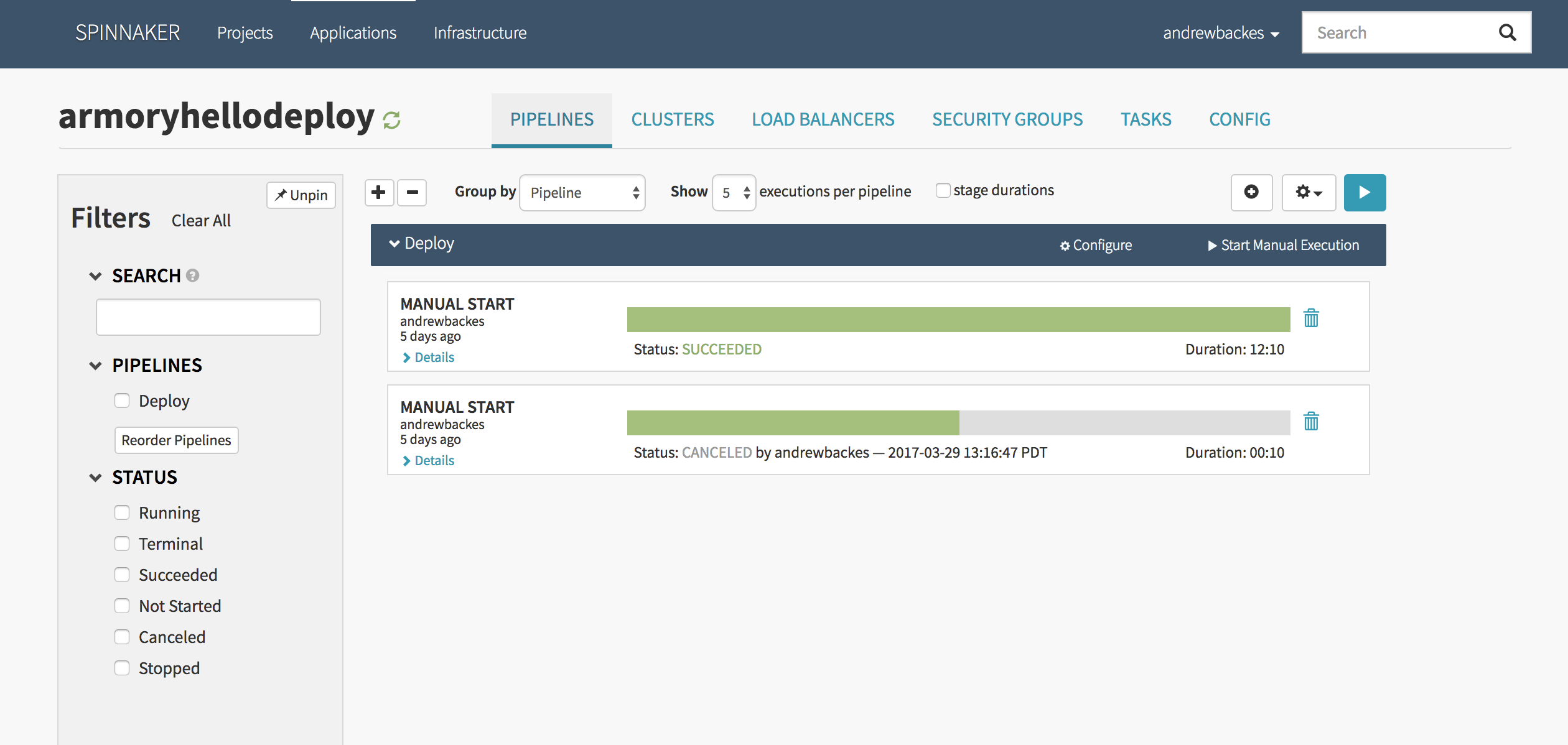
Task: Delete the succeeded execution via trash icon
Action: [x=1311, y=318]
